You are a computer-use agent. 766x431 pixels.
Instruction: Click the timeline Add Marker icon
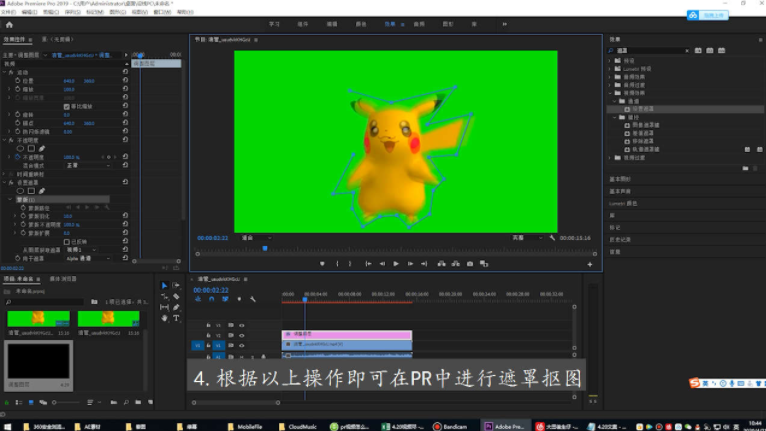239,299
